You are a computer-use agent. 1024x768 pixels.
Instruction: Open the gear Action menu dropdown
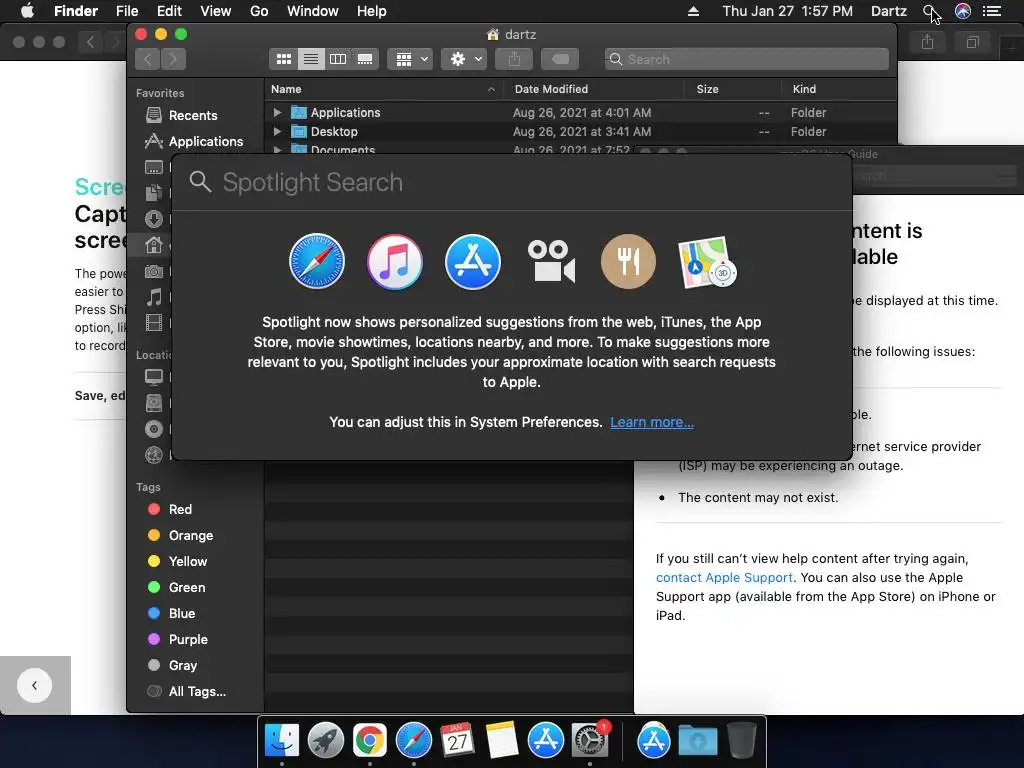point(464,59)
